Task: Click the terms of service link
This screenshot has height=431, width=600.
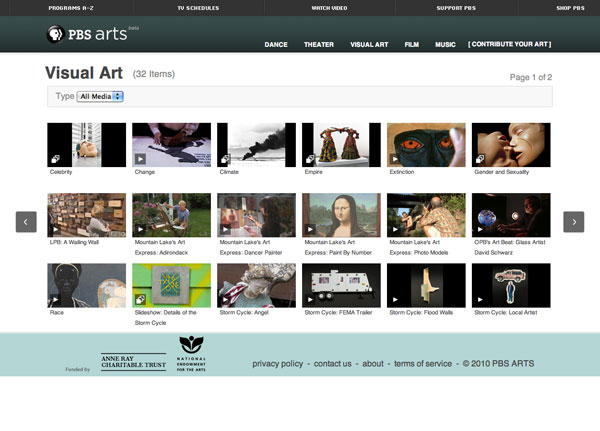Action: pyautogui.click(x=423, y=364)
